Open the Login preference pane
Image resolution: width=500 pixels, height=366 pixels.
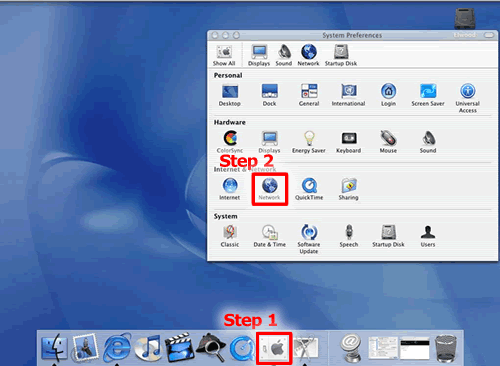click(x=388, y=95)
